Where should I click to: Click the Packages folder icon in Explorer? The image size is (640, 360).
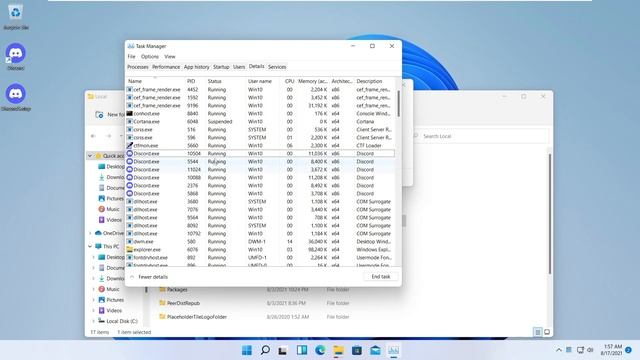coord(162,289)
